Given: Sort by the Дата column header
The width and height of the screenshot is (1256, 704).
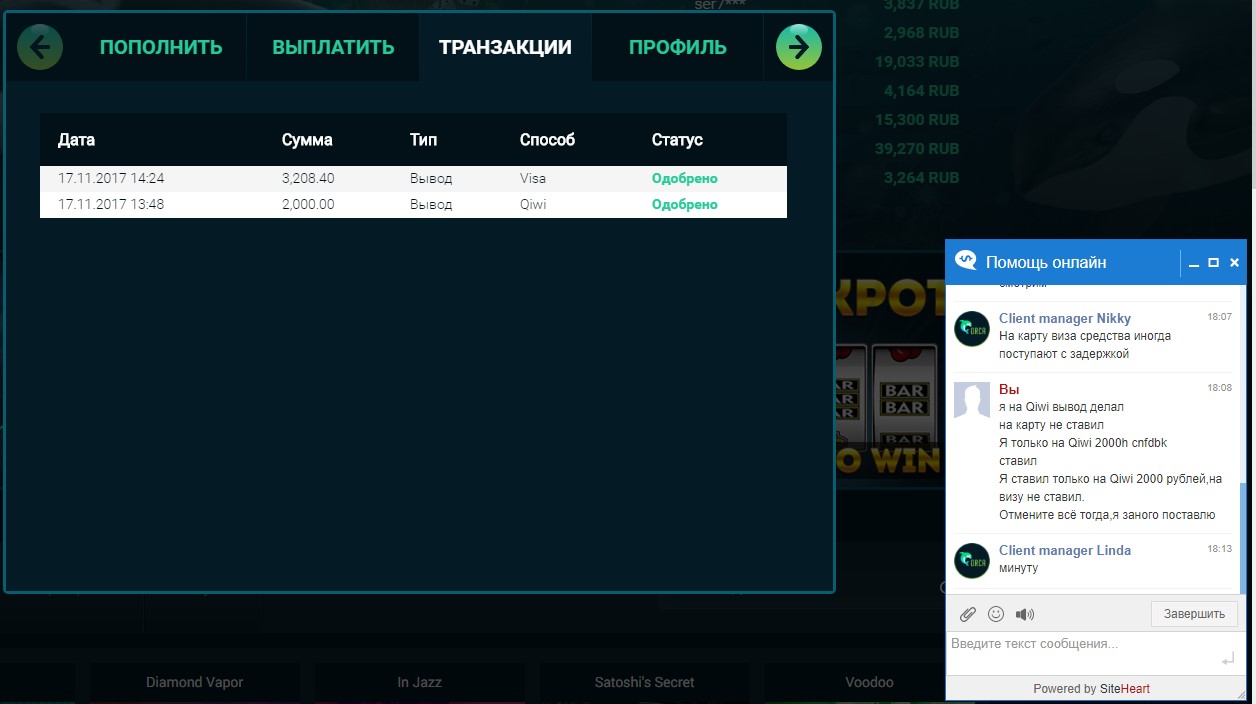Looking at the screenshot, I should click(x=76, y=140).
